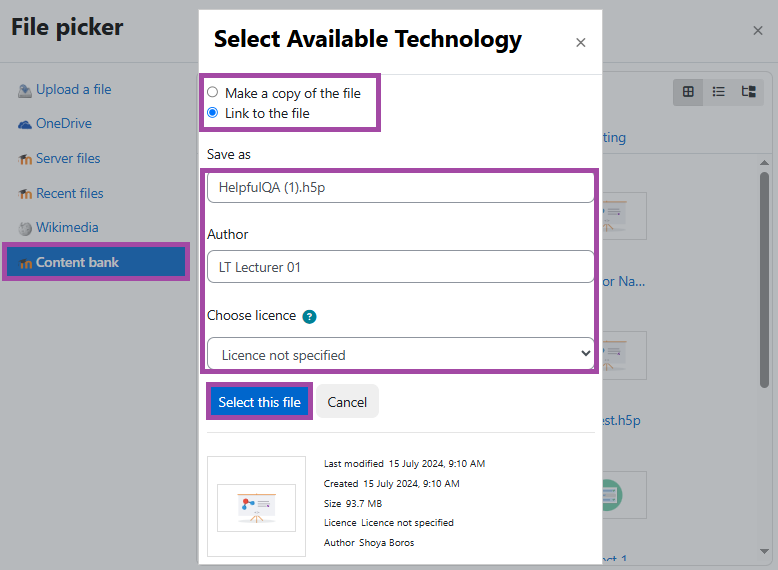Select 'Make a copy of the file' radio
Viewport: 778px width, 570px height.
212,92
